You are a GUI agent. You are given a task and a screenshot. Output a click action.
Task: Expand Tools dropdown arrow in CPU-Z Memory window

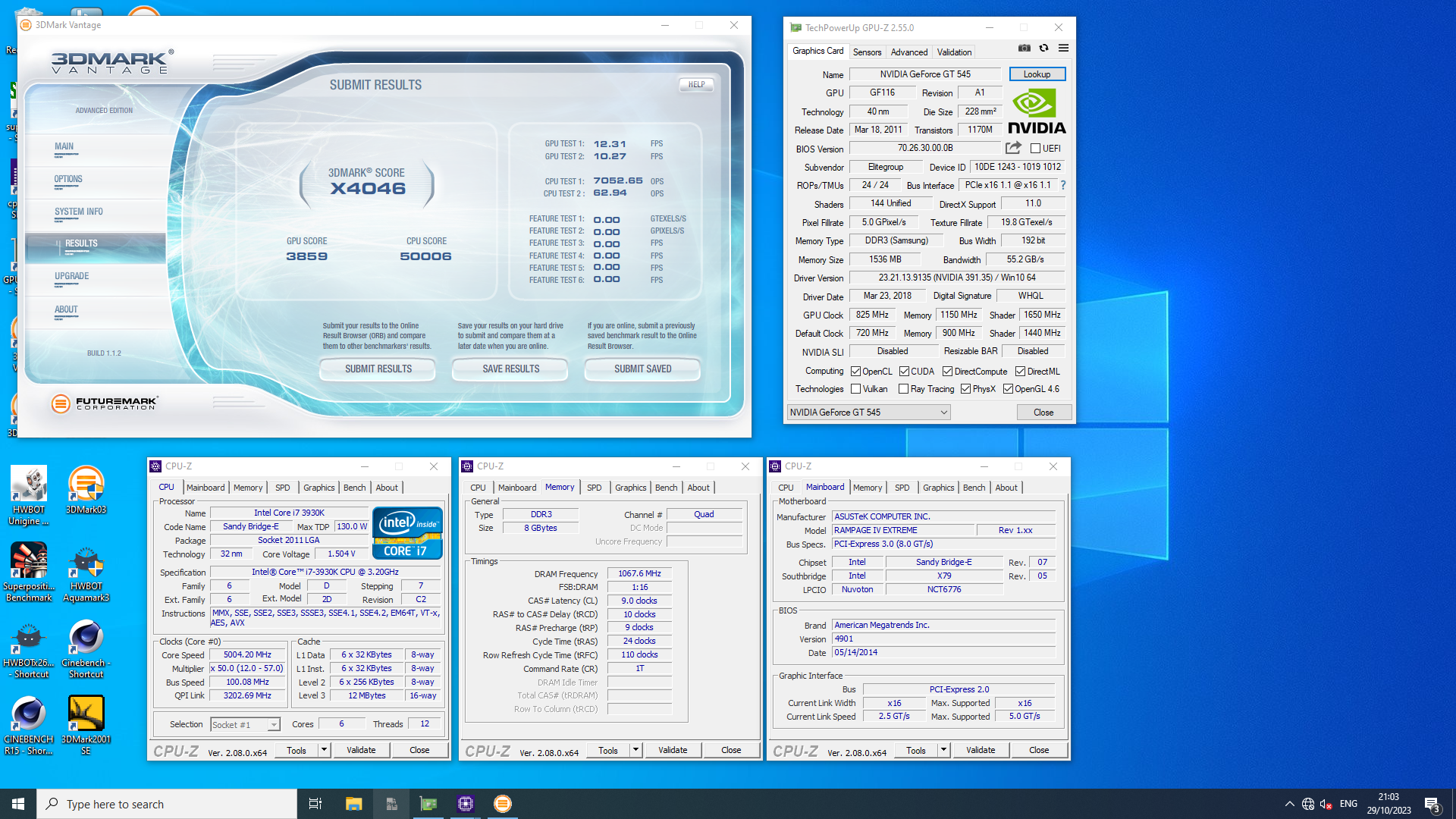(635, 750)
